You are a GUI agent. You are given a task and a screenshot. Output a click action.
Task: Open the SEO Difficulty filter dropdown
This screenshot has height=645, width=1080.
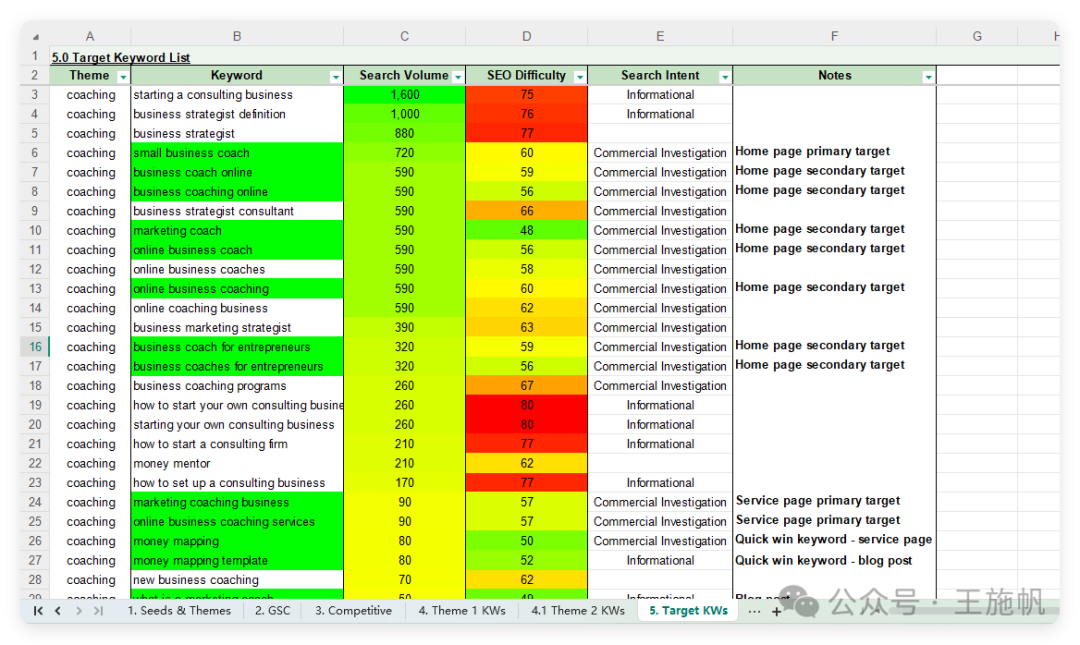point(580,77)
